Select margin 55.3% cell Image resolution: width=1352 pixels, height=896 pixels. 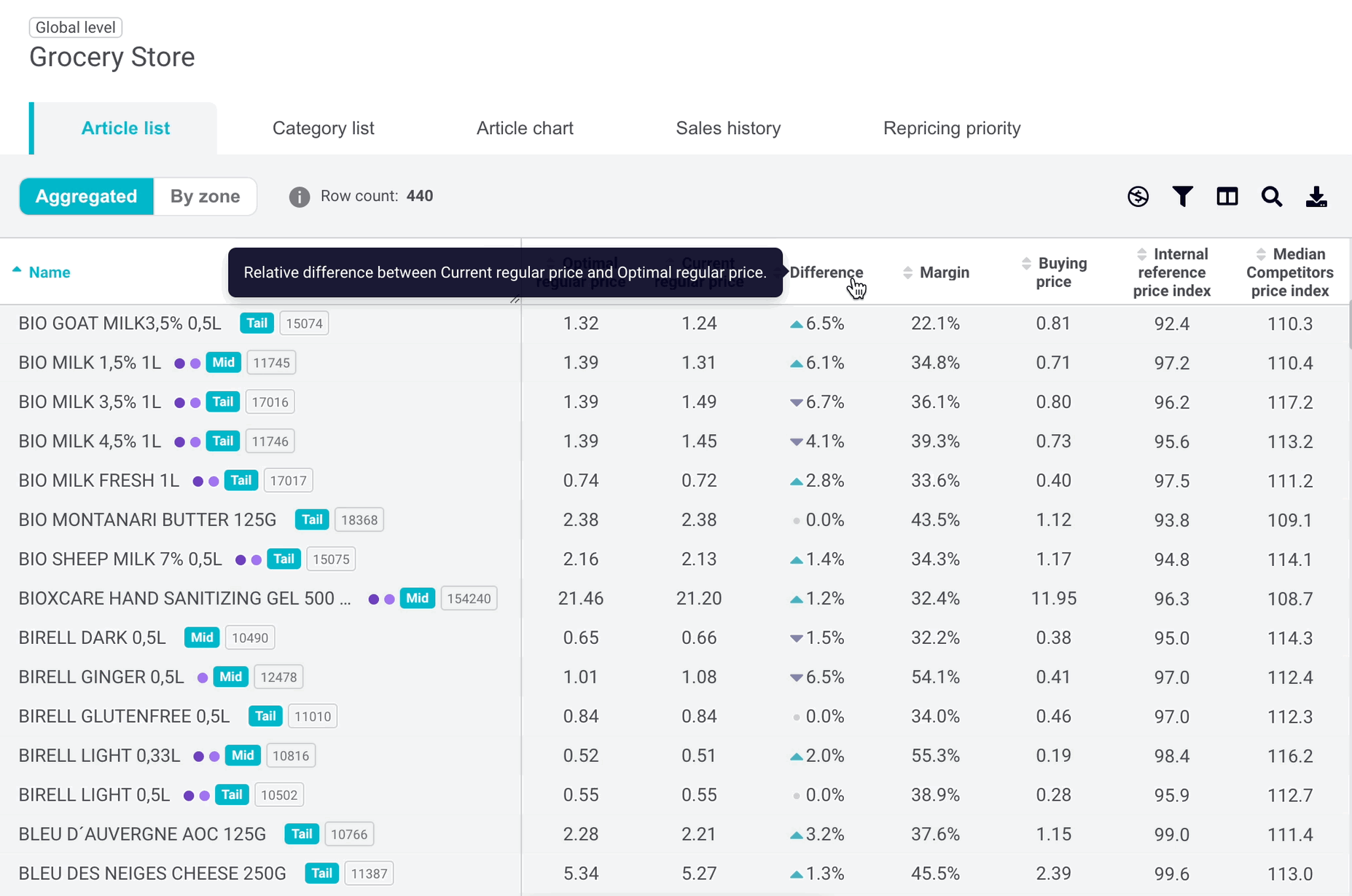pos(936,756)
